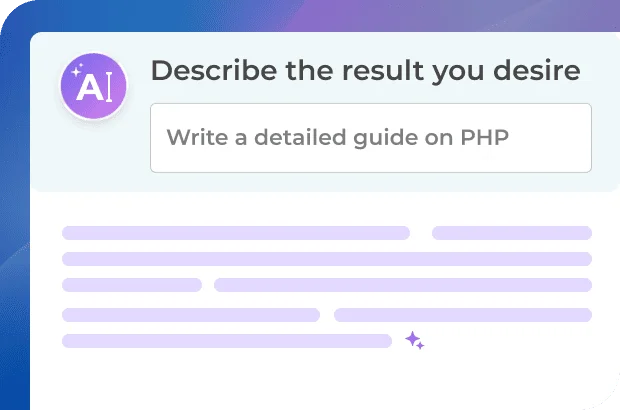Click the sparkle icon after the generated text
This screenshot has width=620, height=410.
pos(414,341)
